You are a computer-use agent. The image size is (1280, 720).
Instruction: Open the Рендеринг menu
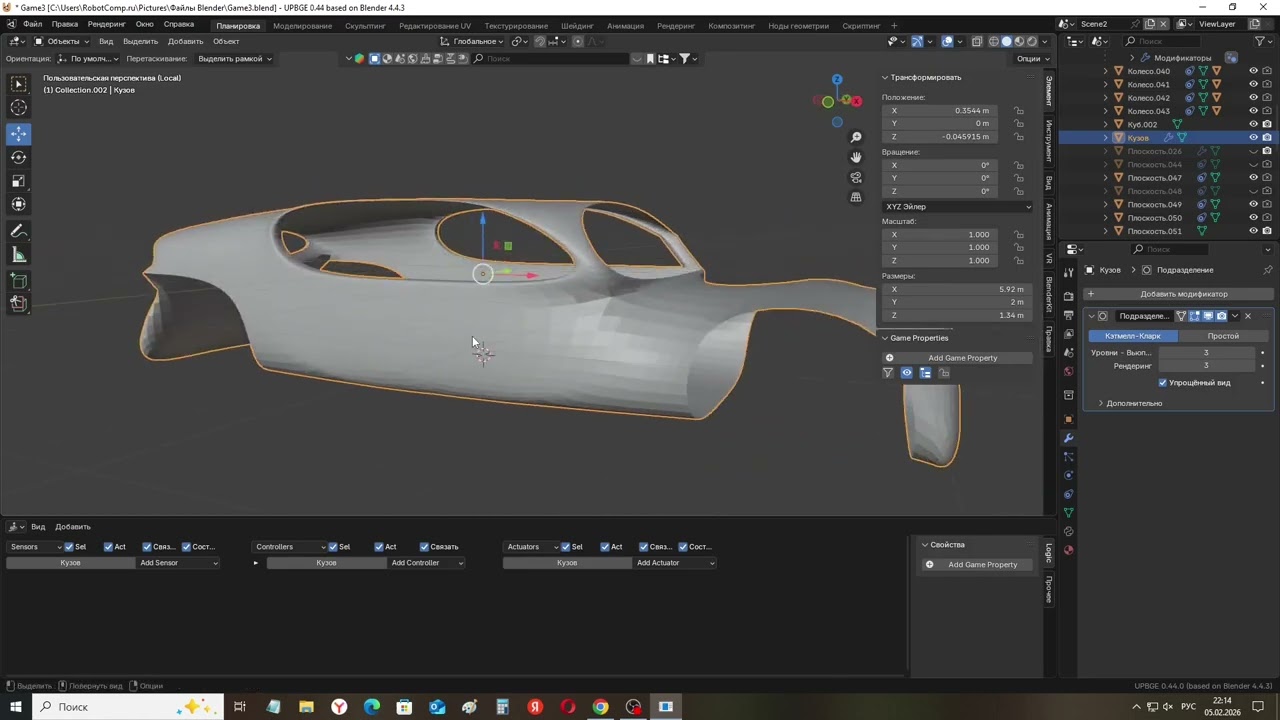pos(107,24)
